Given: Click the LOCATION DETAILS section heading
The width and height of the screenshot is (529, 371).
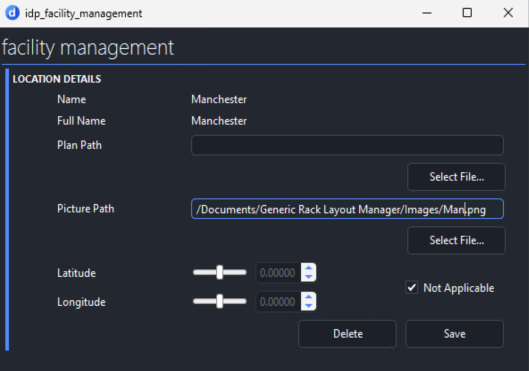Looking at the screenshot, I should pyautogui.click(x=57, y=79).
